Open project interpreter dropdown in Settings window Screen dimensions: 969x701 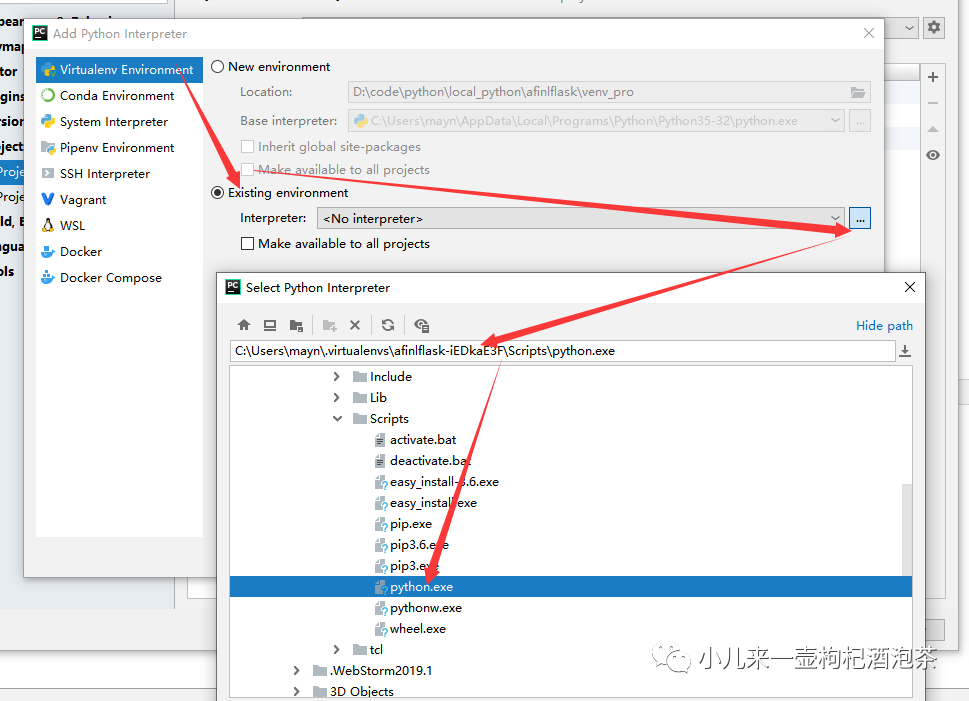tap(909, 28)
